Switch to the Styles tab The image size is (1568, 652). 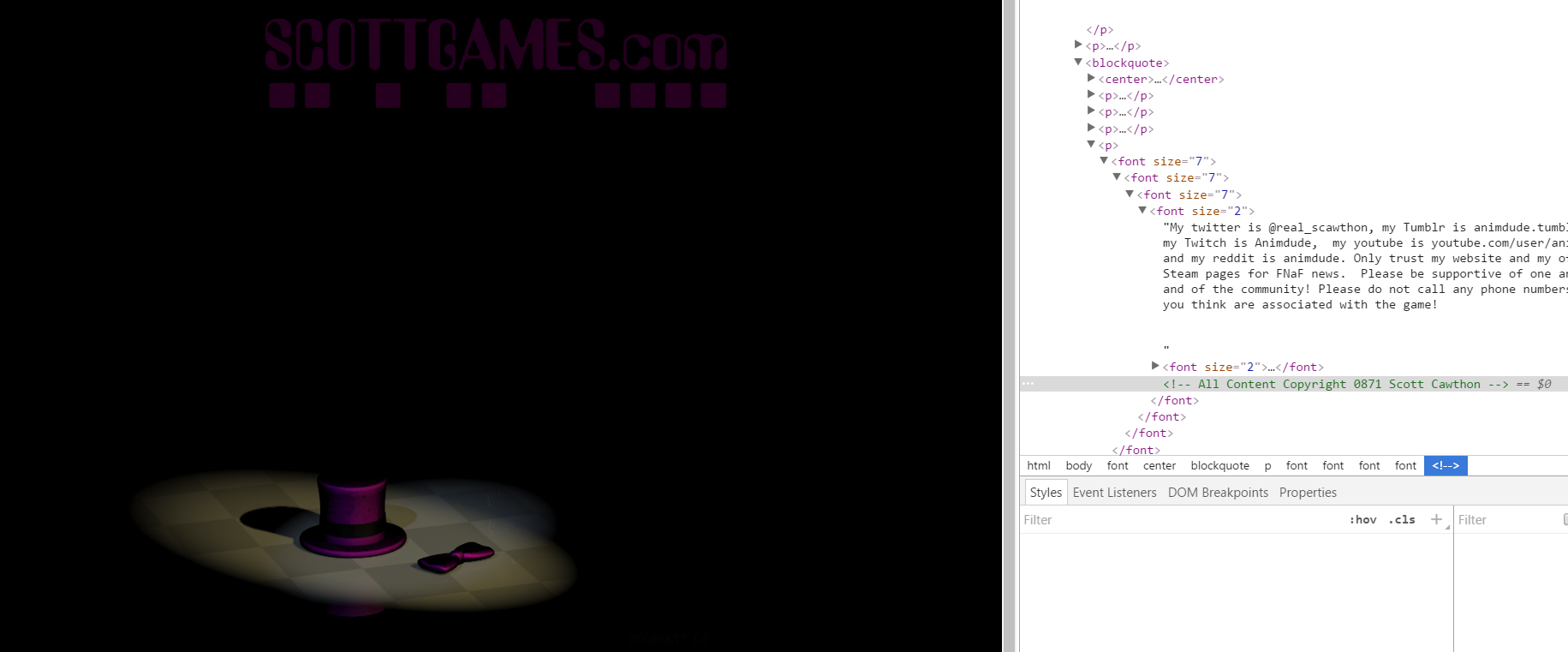pyautogui.click(x=1046, y=492)
